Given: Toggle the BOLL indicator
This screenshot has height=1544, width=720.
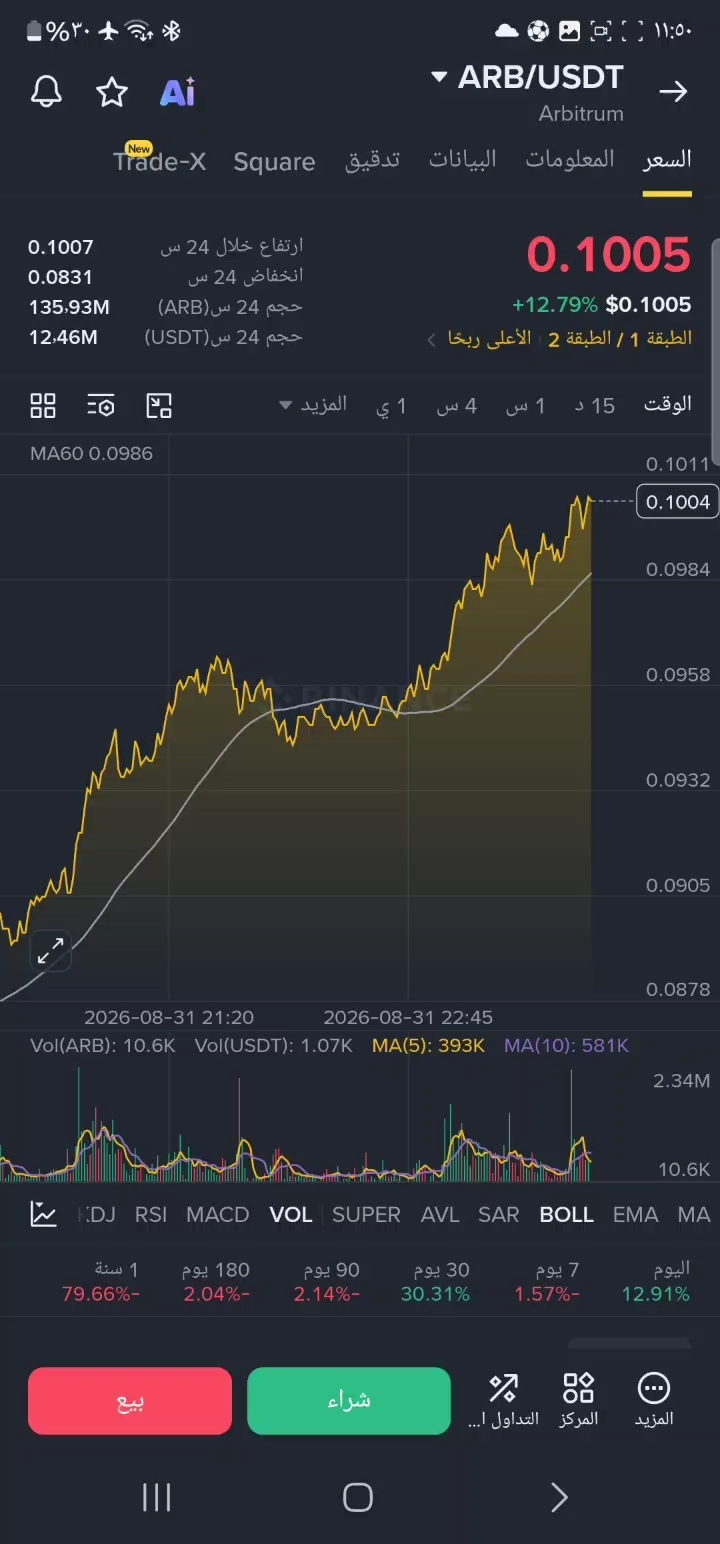Looking at the screenshot, I should (567, 1214).
